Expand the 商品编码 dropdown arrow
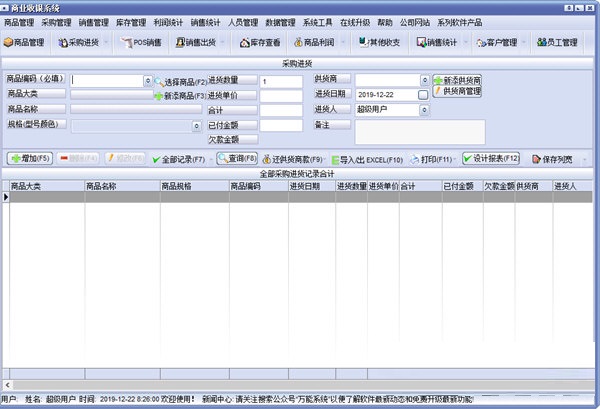This screenshot has height=409, width=600. pos(148,81)
